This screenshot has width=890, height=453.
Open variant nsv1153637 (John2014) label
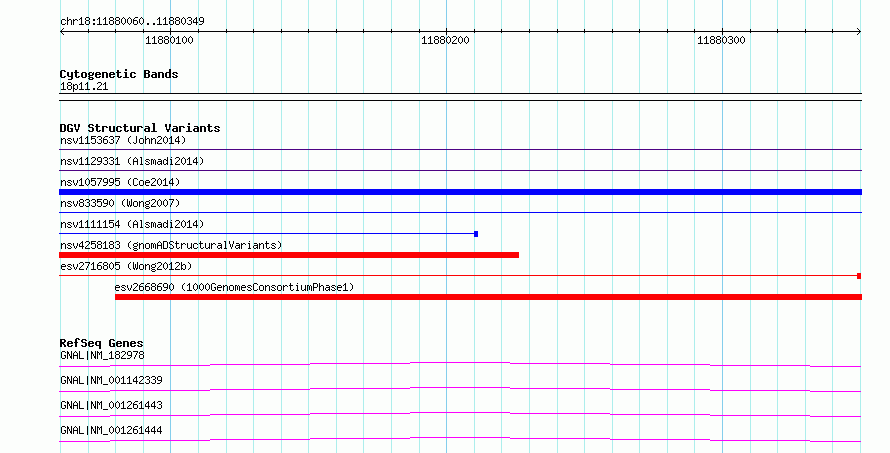click(x=123, y=140)
